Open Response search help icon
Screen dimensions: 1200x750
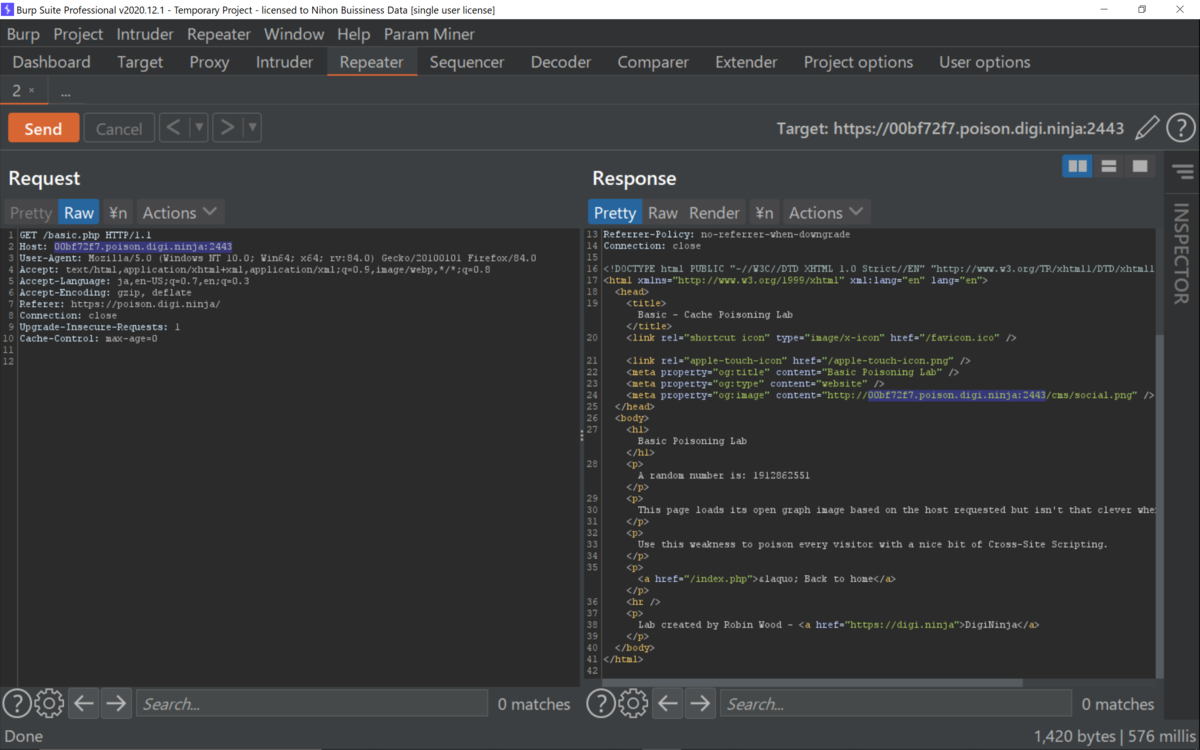(x=601, y=704)
